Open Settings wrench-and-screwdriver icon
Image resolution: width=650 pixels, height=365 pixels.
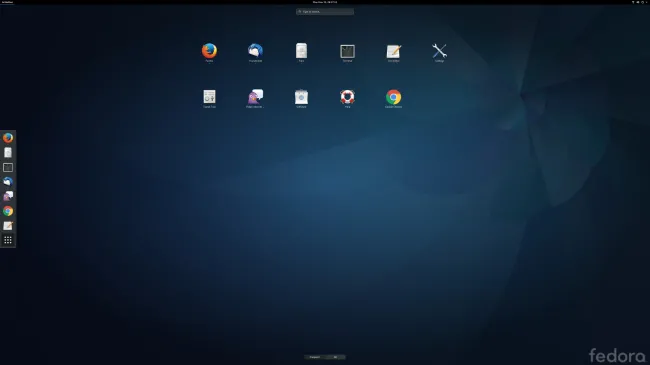coord(439,51)
